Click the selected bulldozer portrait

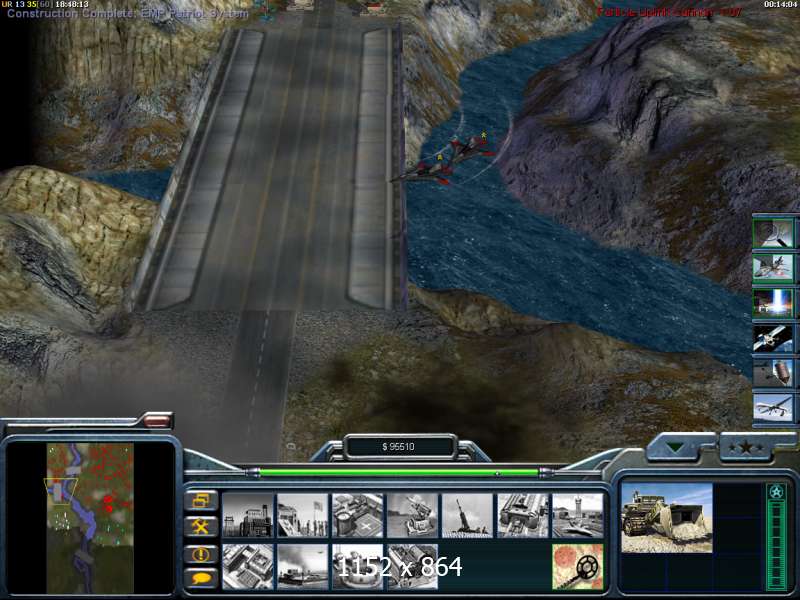(x=666, y=518)
